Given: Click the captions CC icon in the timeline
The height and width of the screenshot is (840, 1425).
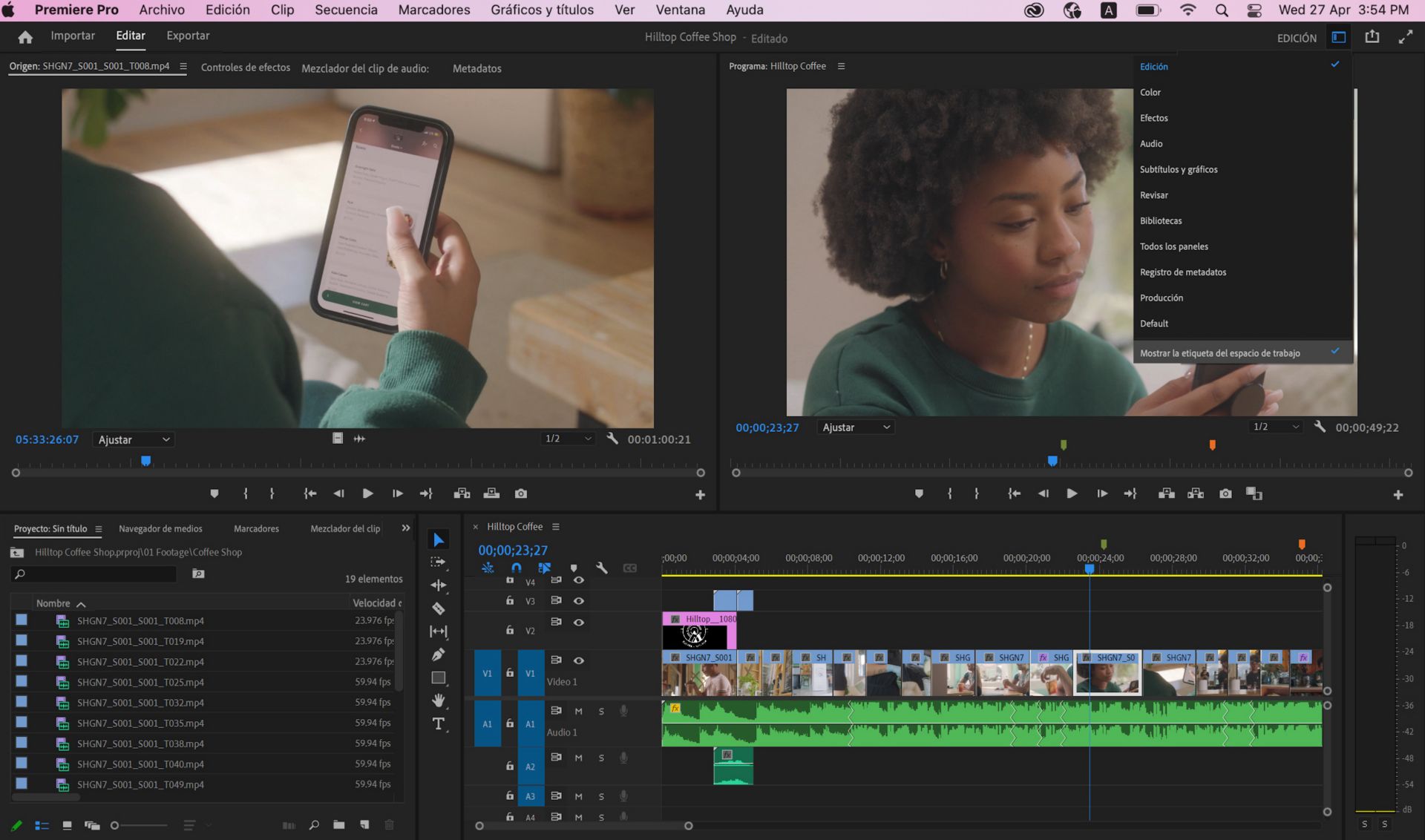Looking at the screenshot, I should pos(629,568).
